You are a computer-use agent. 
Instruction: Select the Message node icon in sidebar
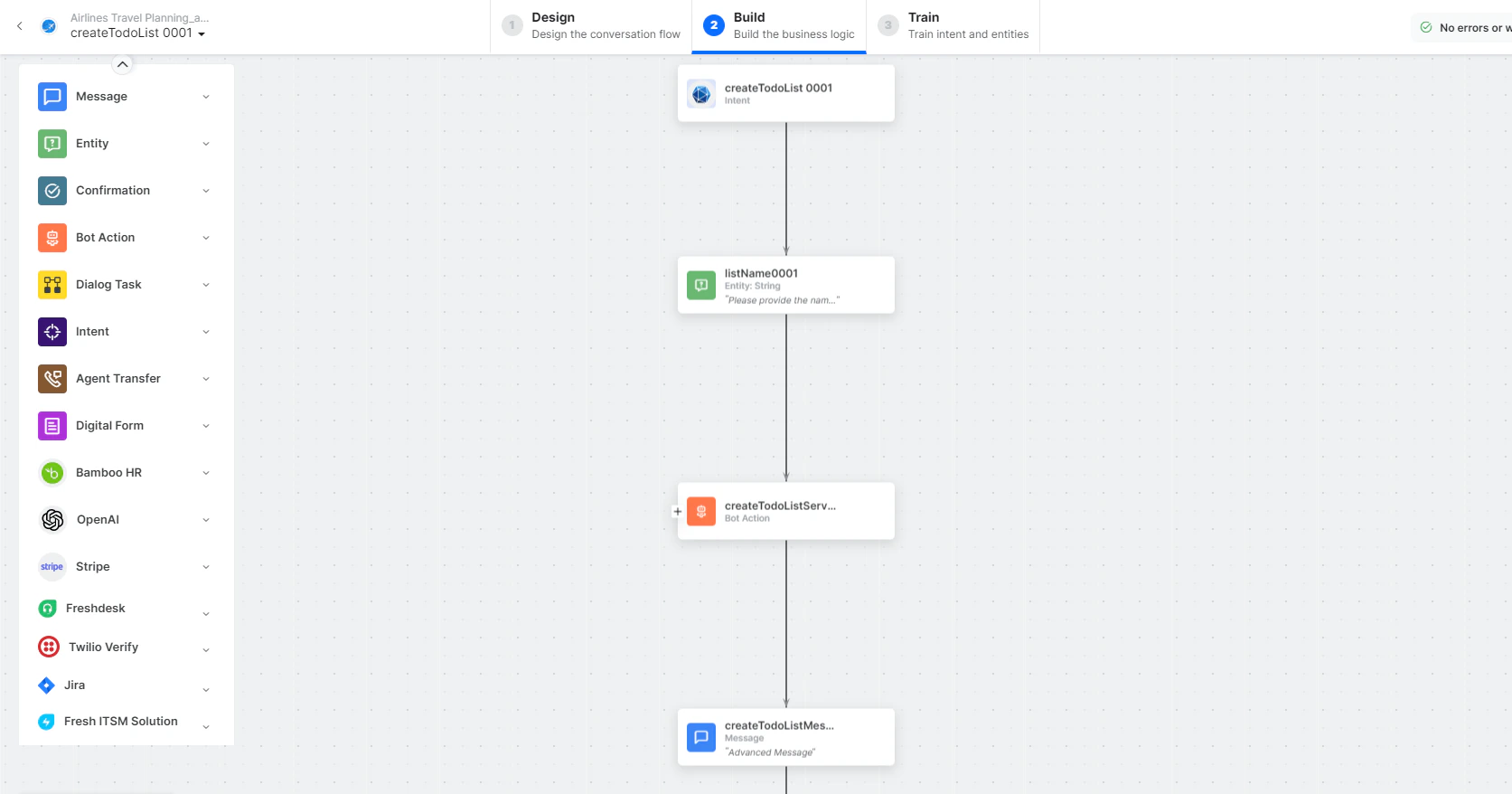tap(52, 96)
